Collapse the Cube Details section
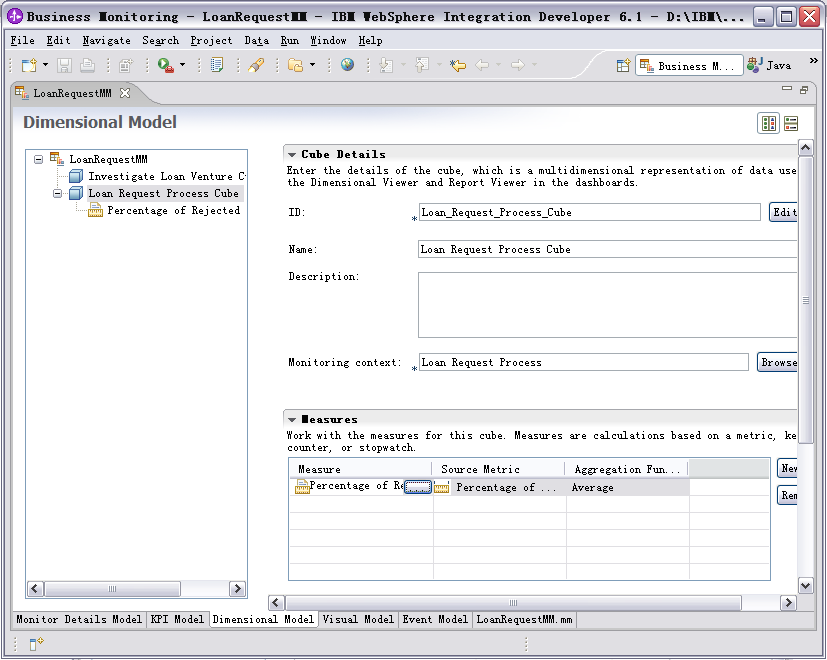The height and width of the screenshot is (660, 827). 292,155
